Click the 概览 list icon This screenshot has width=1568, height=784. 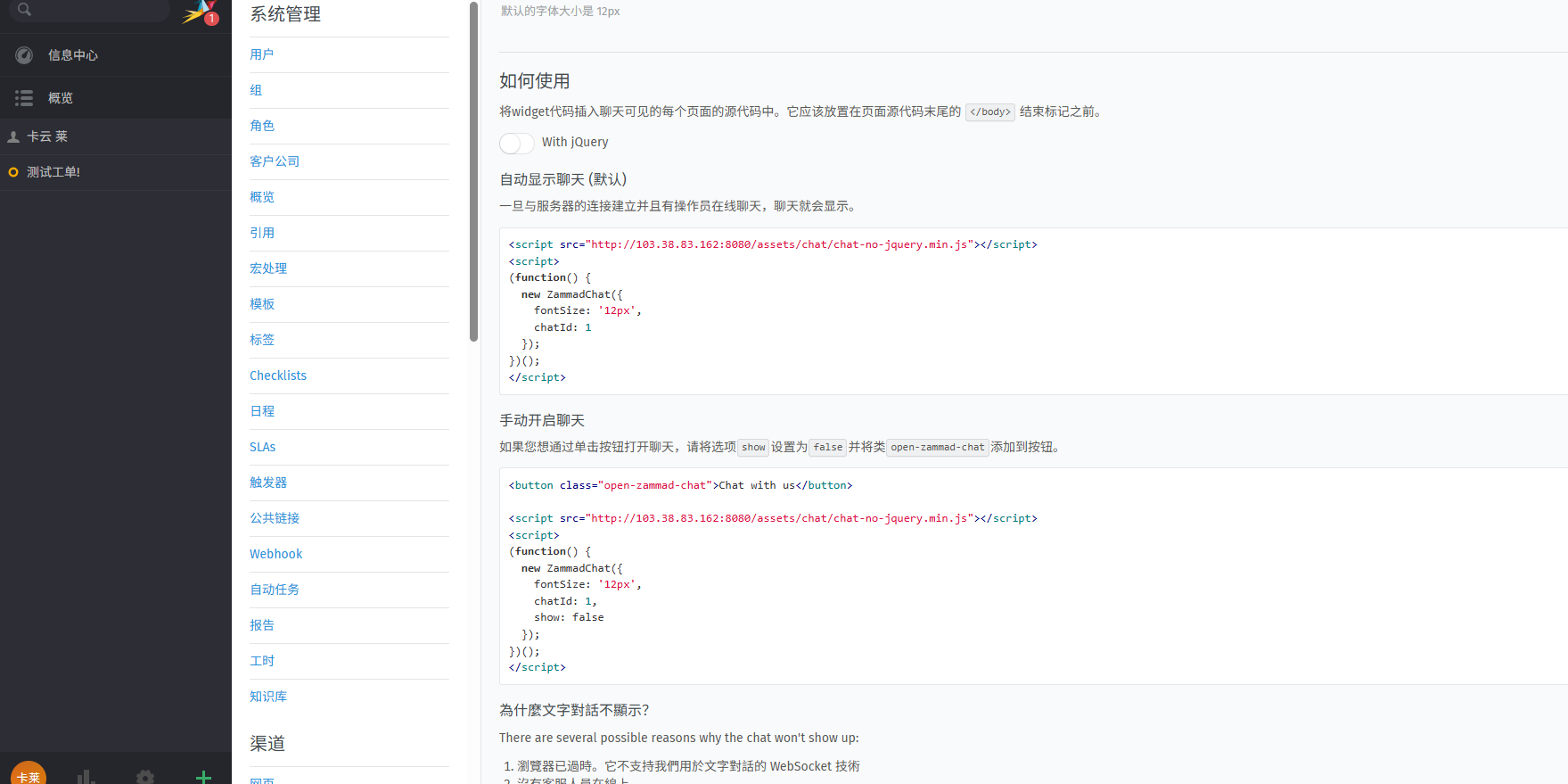pos(24,98)
